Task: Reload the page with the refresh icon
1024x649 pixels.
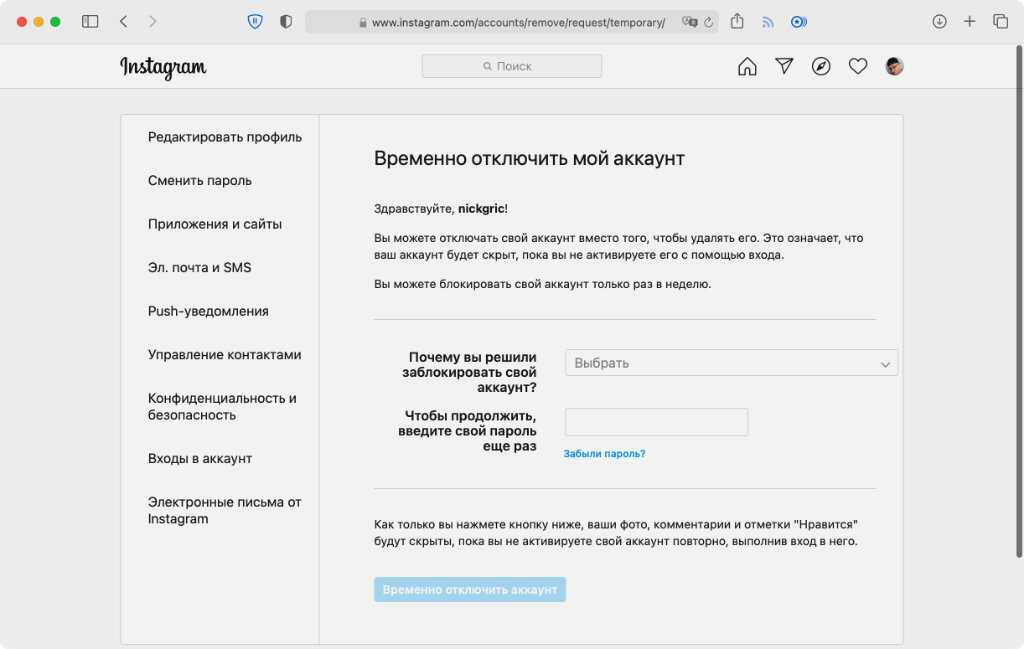Action: tap(708, 22)
